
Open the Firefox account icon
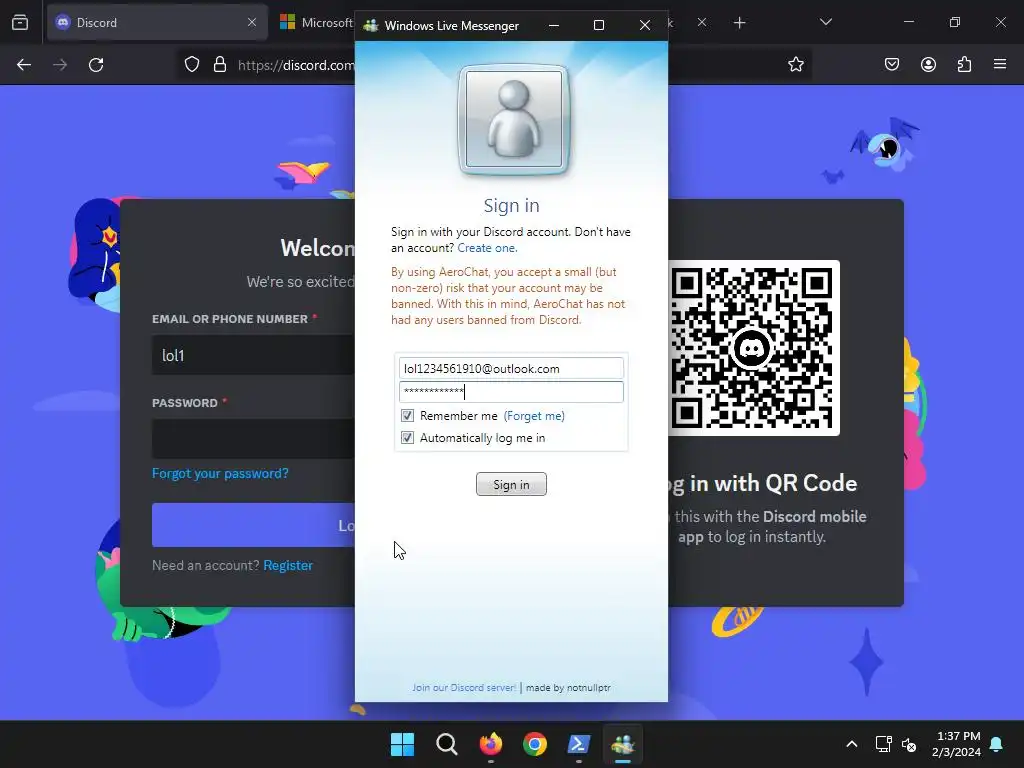(928, 65)
